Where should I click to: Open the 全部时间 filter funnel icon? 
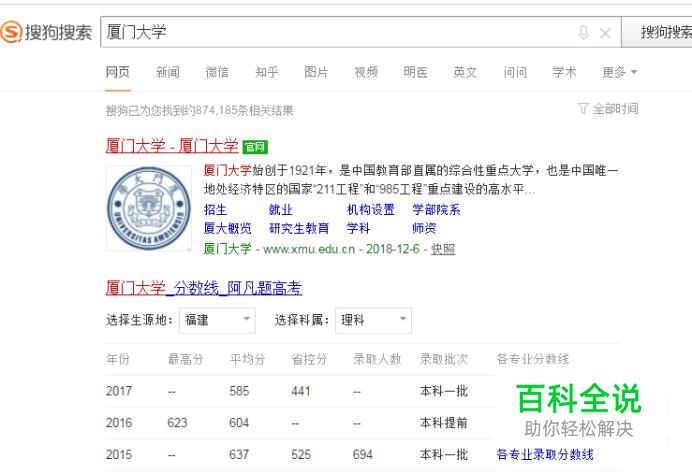(583, 108)
